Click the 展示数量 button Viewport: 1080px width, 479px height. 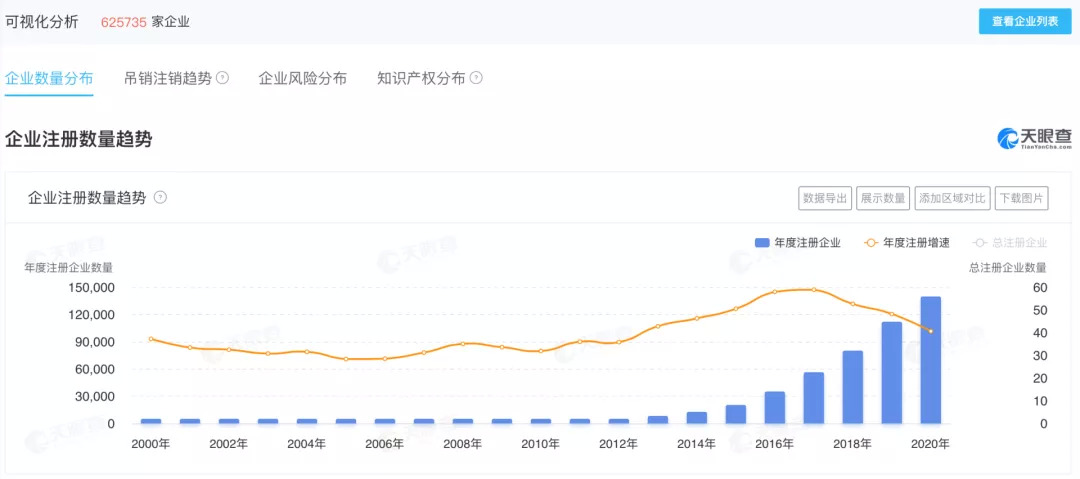coord(883,199)
